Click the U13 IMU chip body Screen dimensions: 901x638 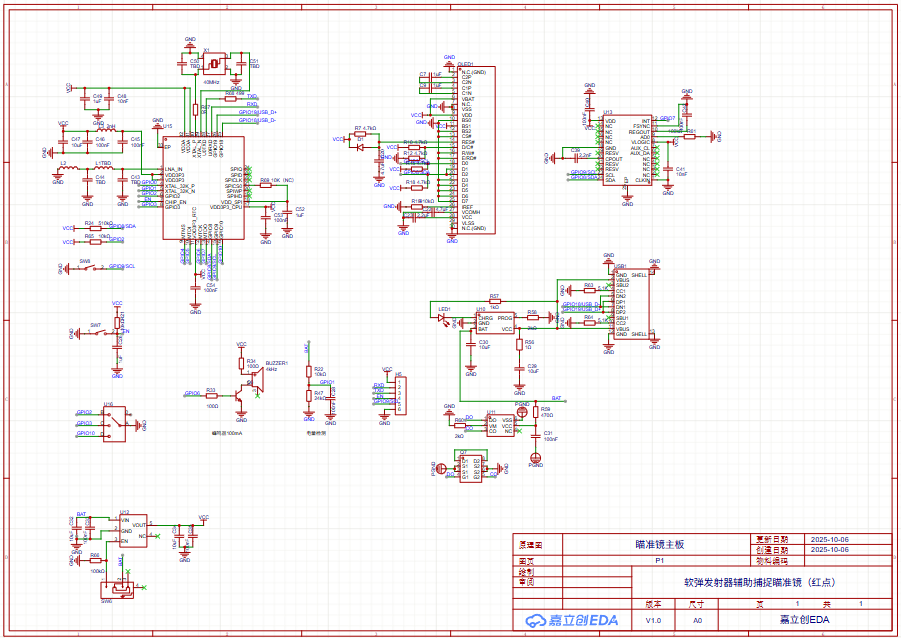(x=626, y=150)
